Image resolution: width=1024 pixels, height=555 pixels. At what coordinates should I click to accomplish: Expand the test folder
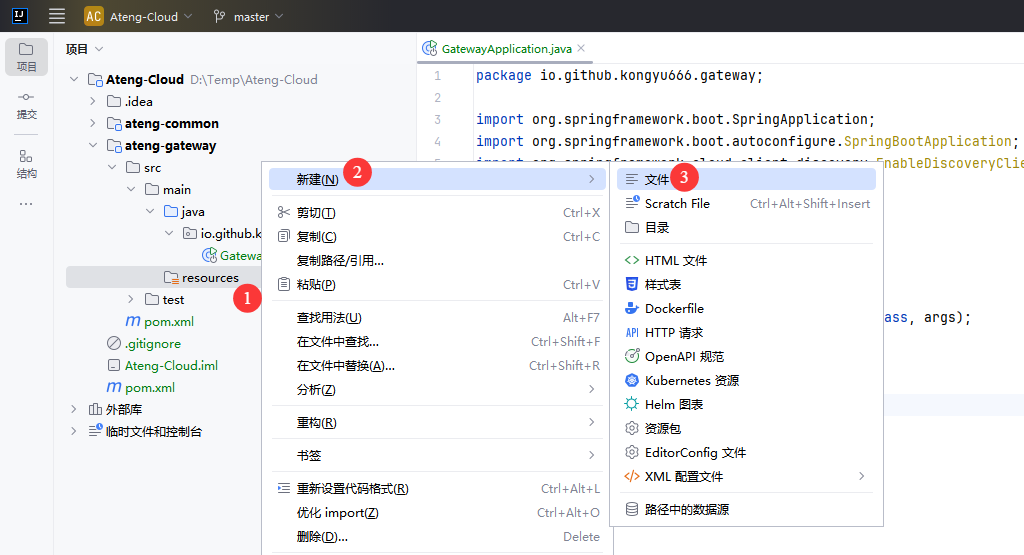130,299
